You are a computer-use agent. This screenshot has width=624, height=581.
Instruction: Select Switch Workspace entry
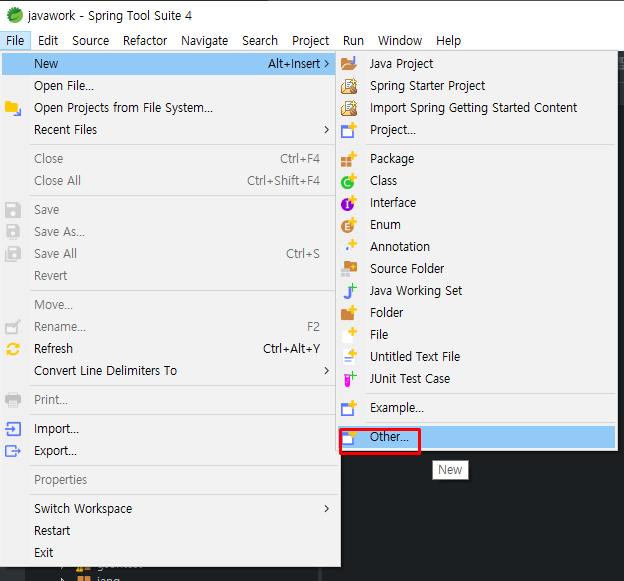169,509
